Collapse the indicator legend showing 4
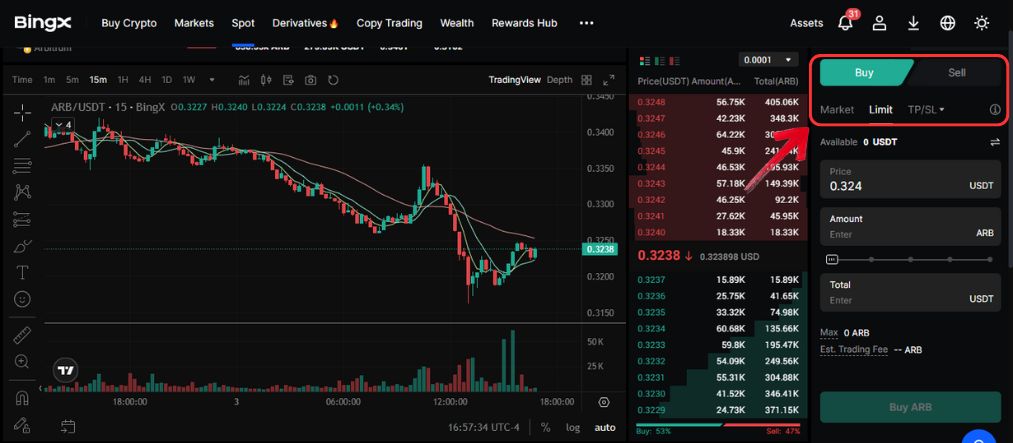The height and width of the screenshot is (443, 1013). tap(63, 124)
